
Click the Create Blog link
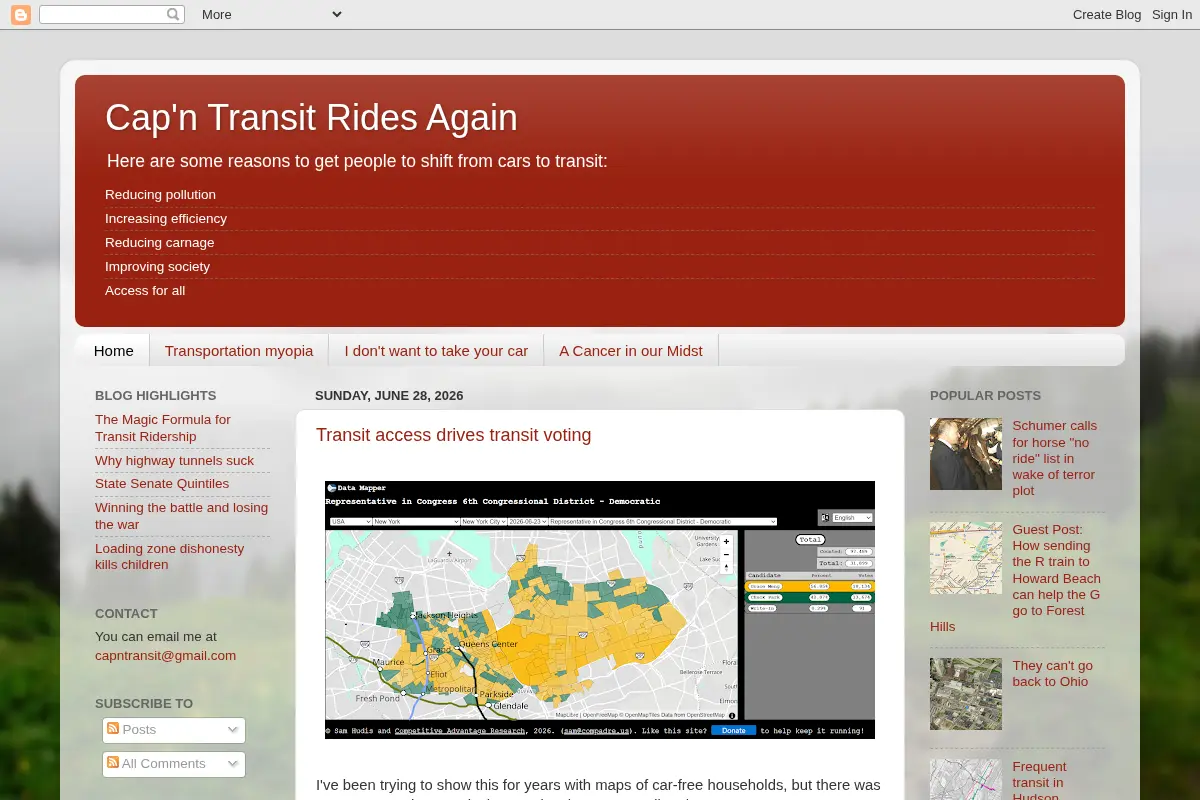(x=1107, y=14)
